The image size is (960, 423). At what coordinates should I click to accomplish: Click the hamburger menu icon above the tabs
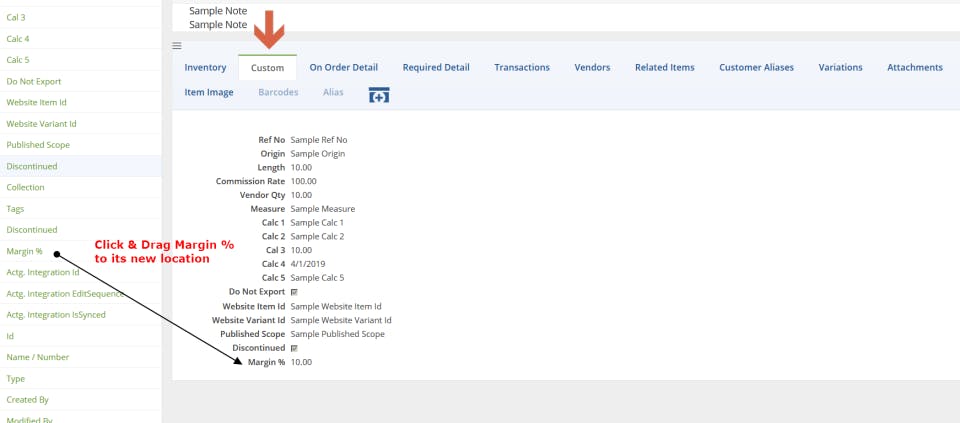(x=177, y=46)
